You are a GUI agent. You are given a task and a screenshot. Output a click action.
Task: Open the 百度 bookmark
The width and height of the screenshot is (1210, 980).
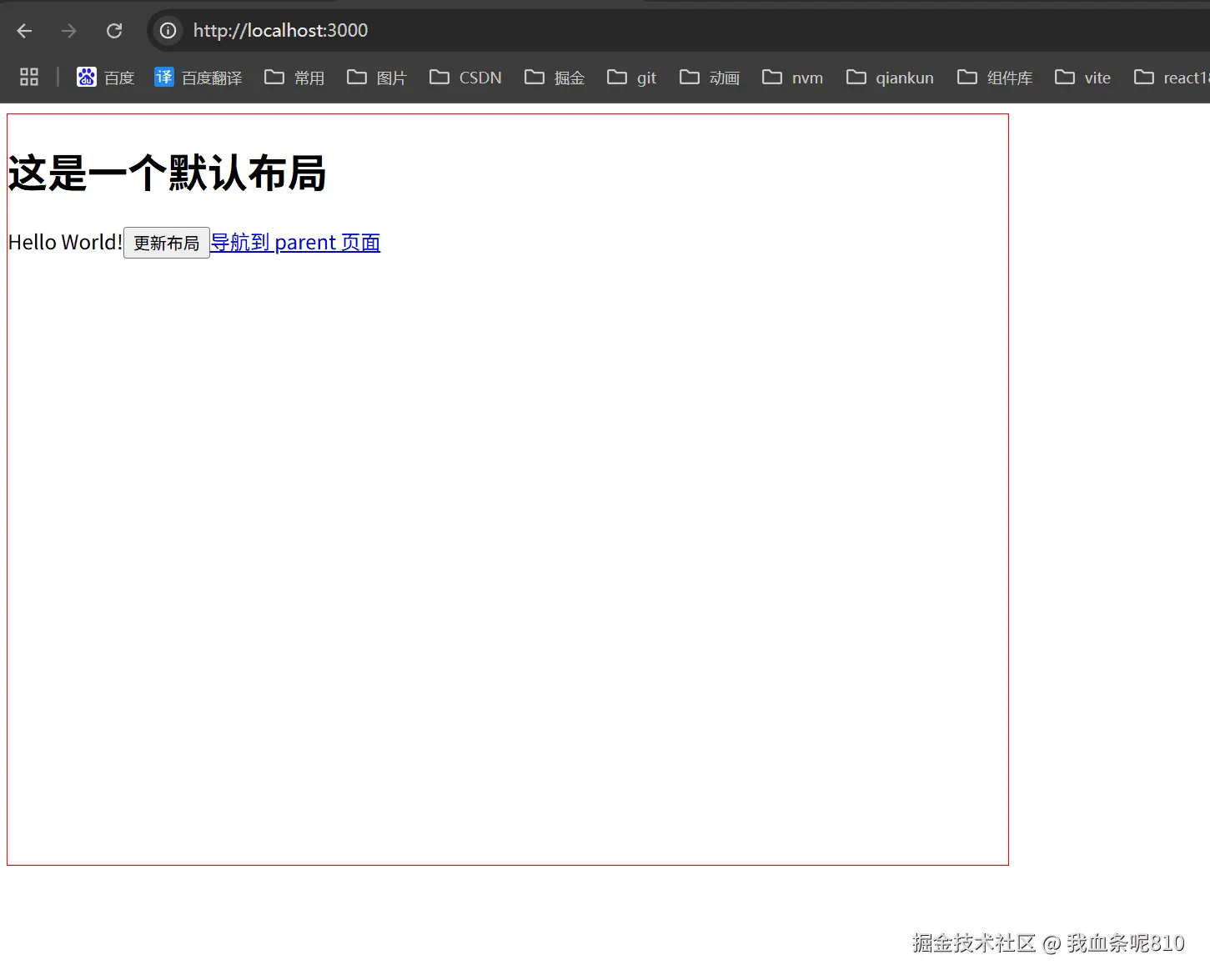click(106, 78)
